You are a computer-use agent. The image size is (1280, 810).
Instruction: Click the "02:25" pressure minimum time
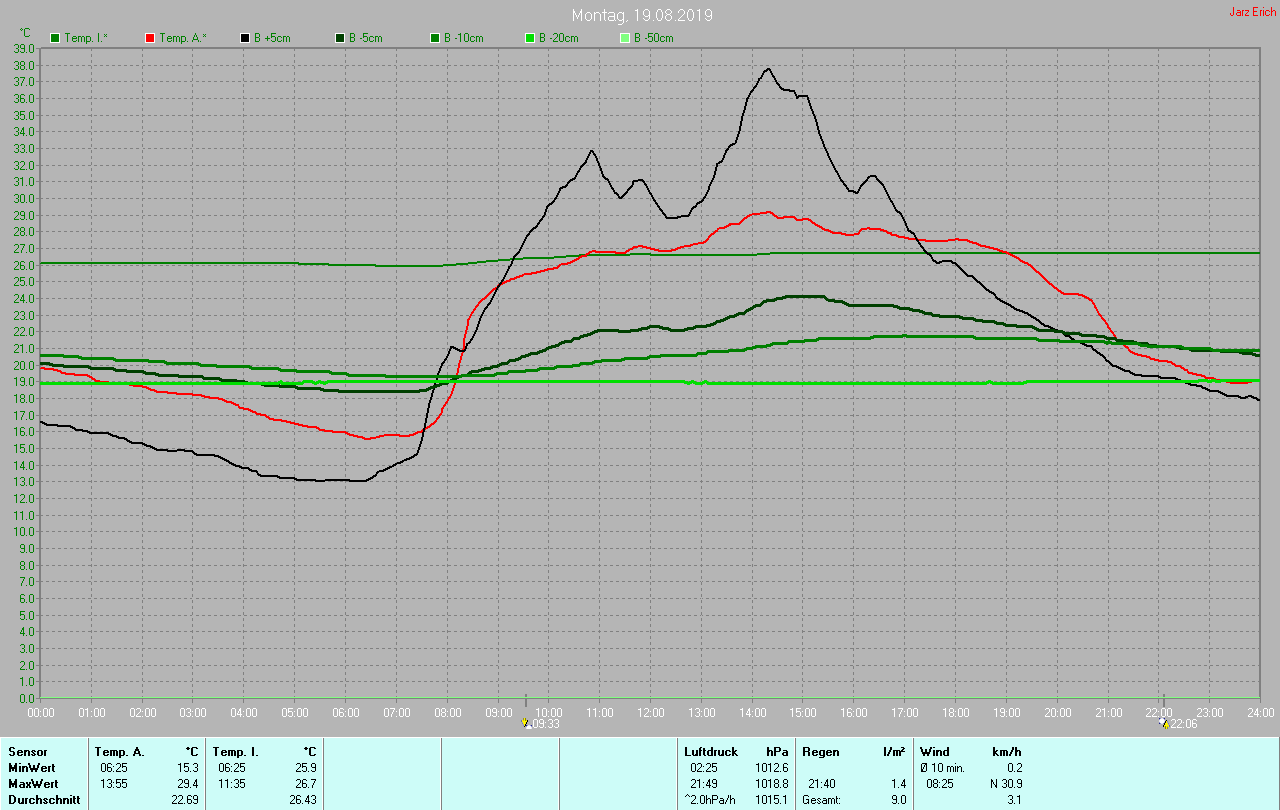pos(704,768)
